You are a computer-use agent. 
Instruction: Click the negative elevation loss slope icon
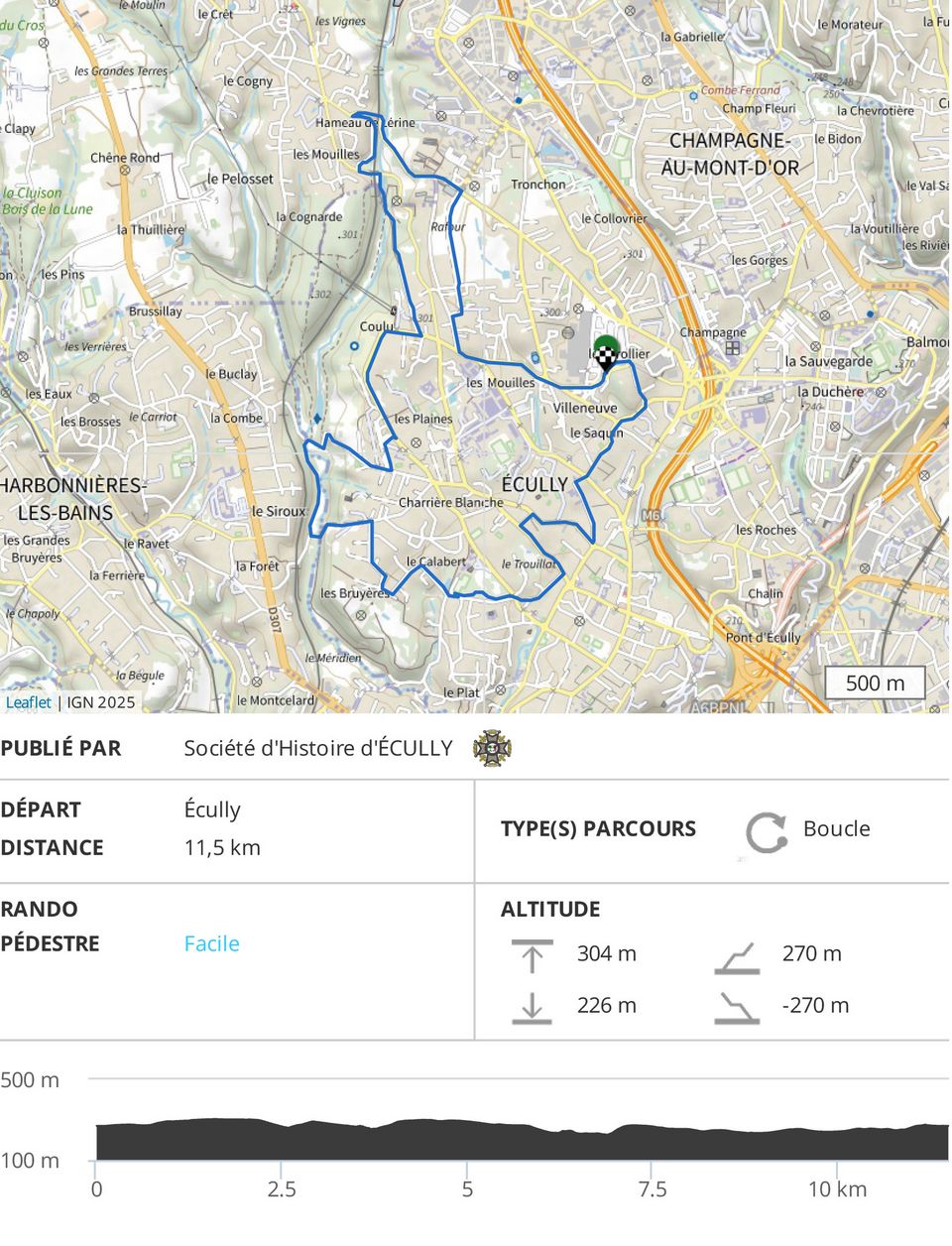pyautogui.click(x=737, y=1008)
